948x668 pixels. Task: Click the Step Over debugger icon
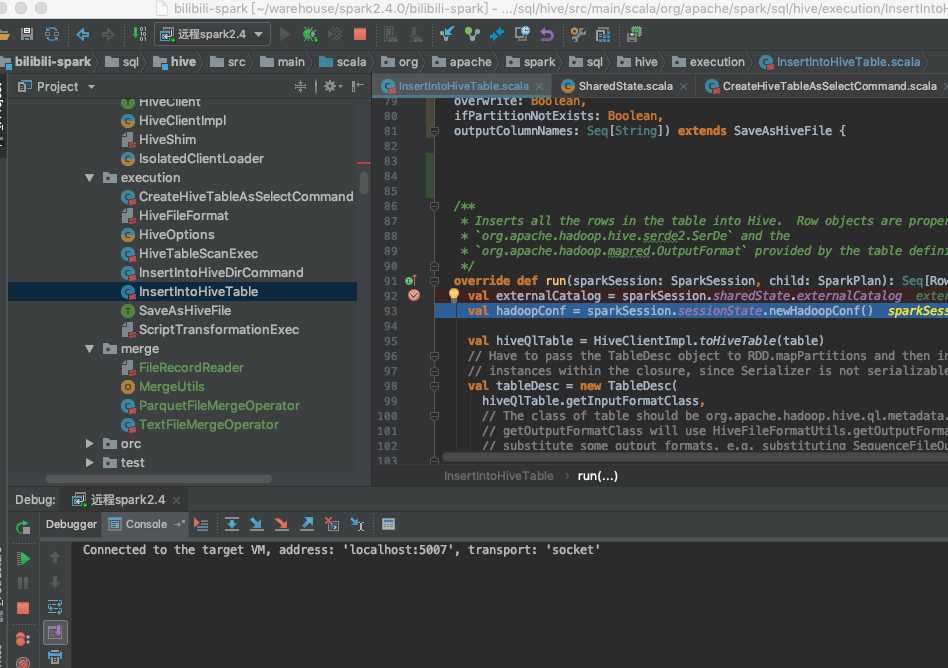pos(231,524)
